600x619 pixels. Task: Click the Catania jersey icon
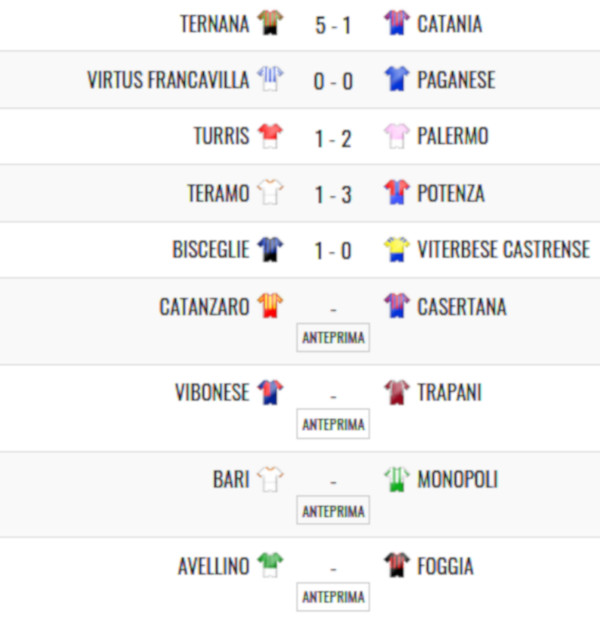pos(397,23)
